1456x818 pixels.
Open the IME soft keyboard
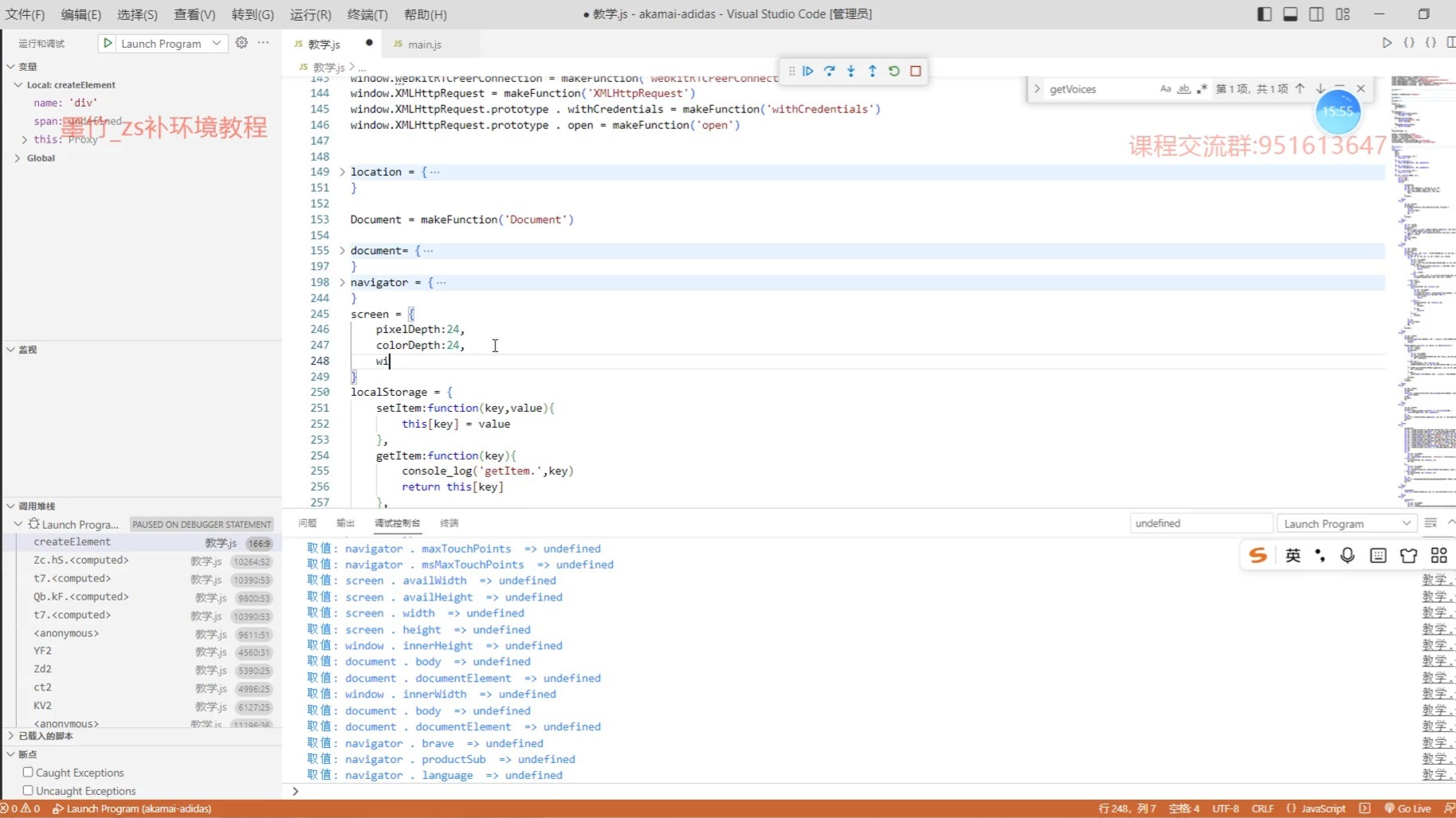(1378, 555)
